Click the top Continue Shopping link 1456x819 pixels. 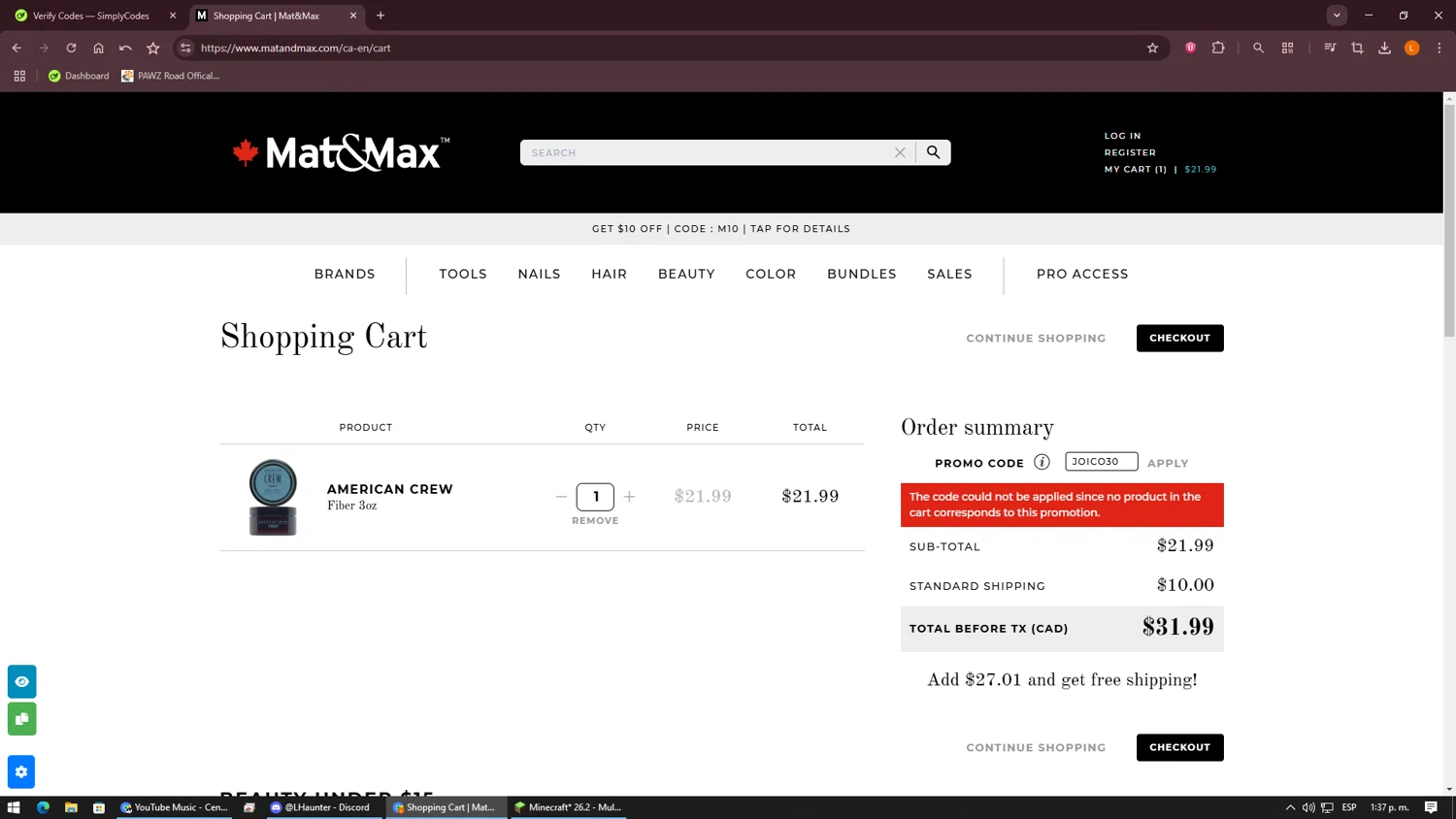point(1036,338)
